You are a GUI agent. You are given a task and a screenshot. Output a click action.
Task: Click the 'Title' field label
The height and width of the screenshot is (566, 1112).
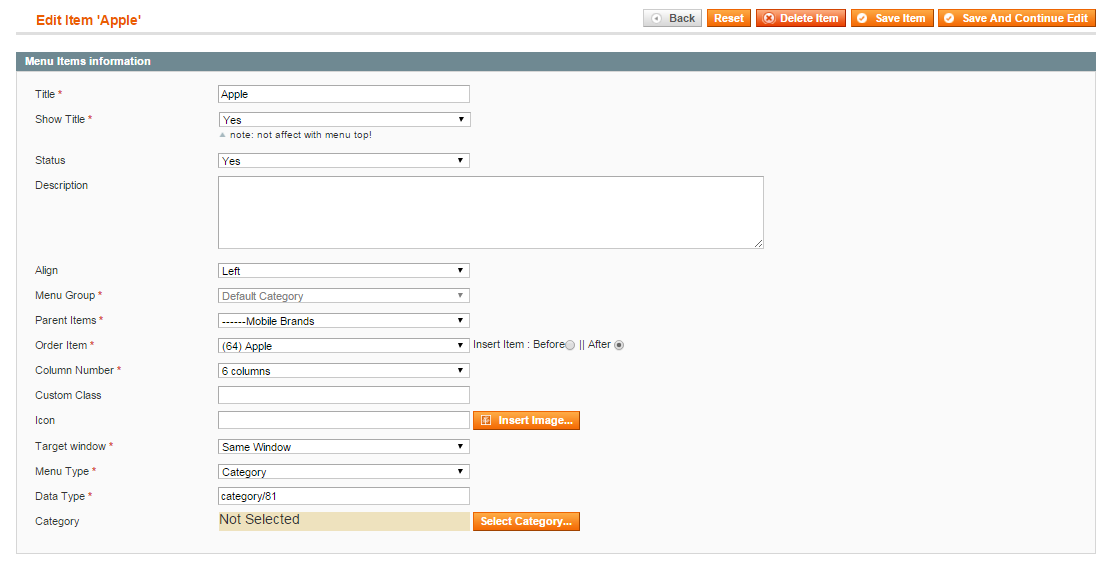pos(45,94)
